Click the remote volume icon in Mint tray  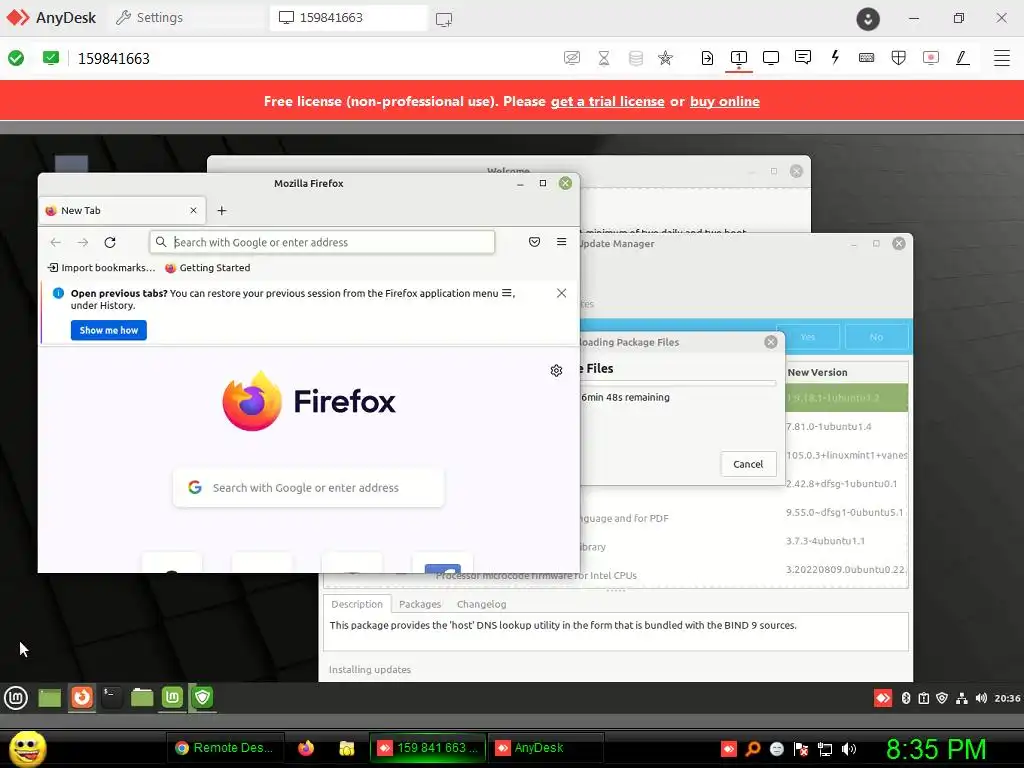tap(981, 698)
